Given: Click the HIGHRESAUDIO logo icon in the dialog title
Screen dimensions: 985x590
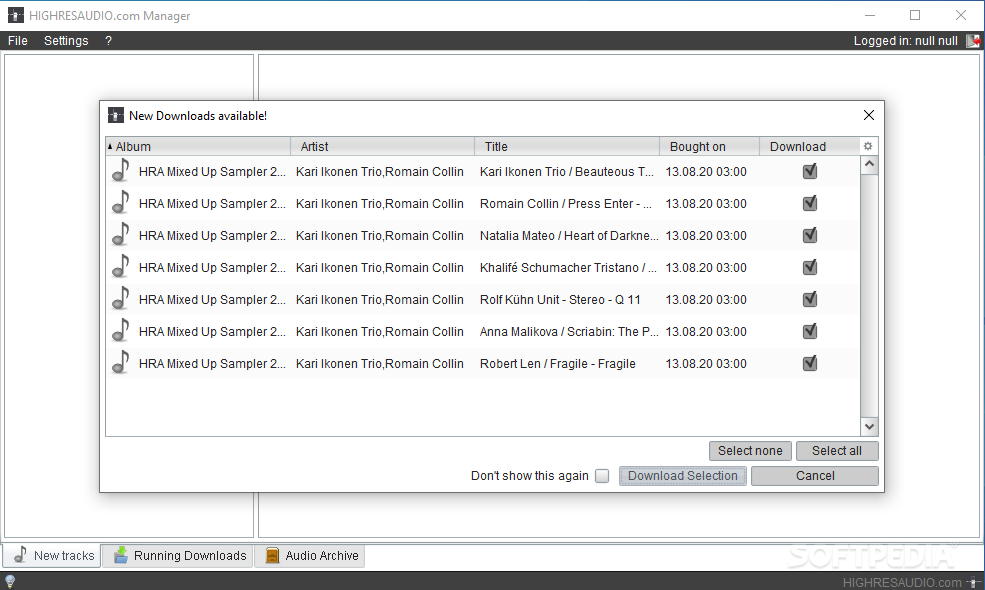Looking at the screenshot, I should (x=116, y=115).
